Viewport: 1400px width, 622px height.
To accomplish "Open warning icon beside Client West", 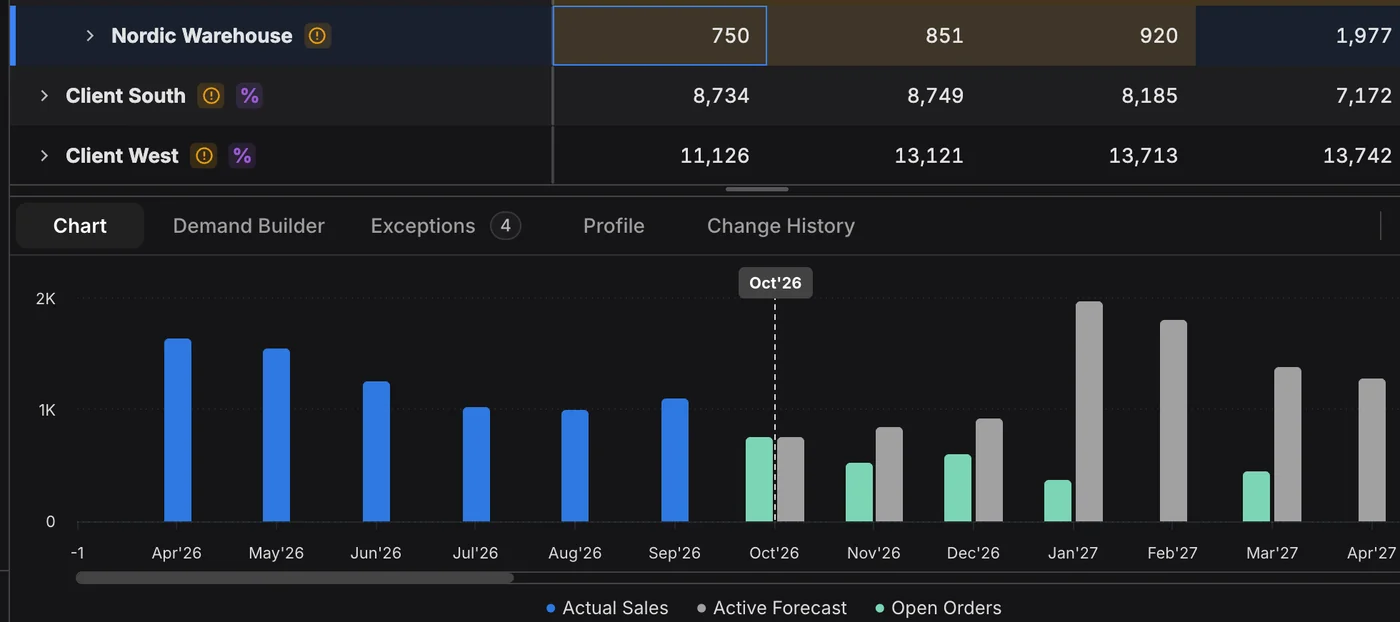I will (204, 156).
